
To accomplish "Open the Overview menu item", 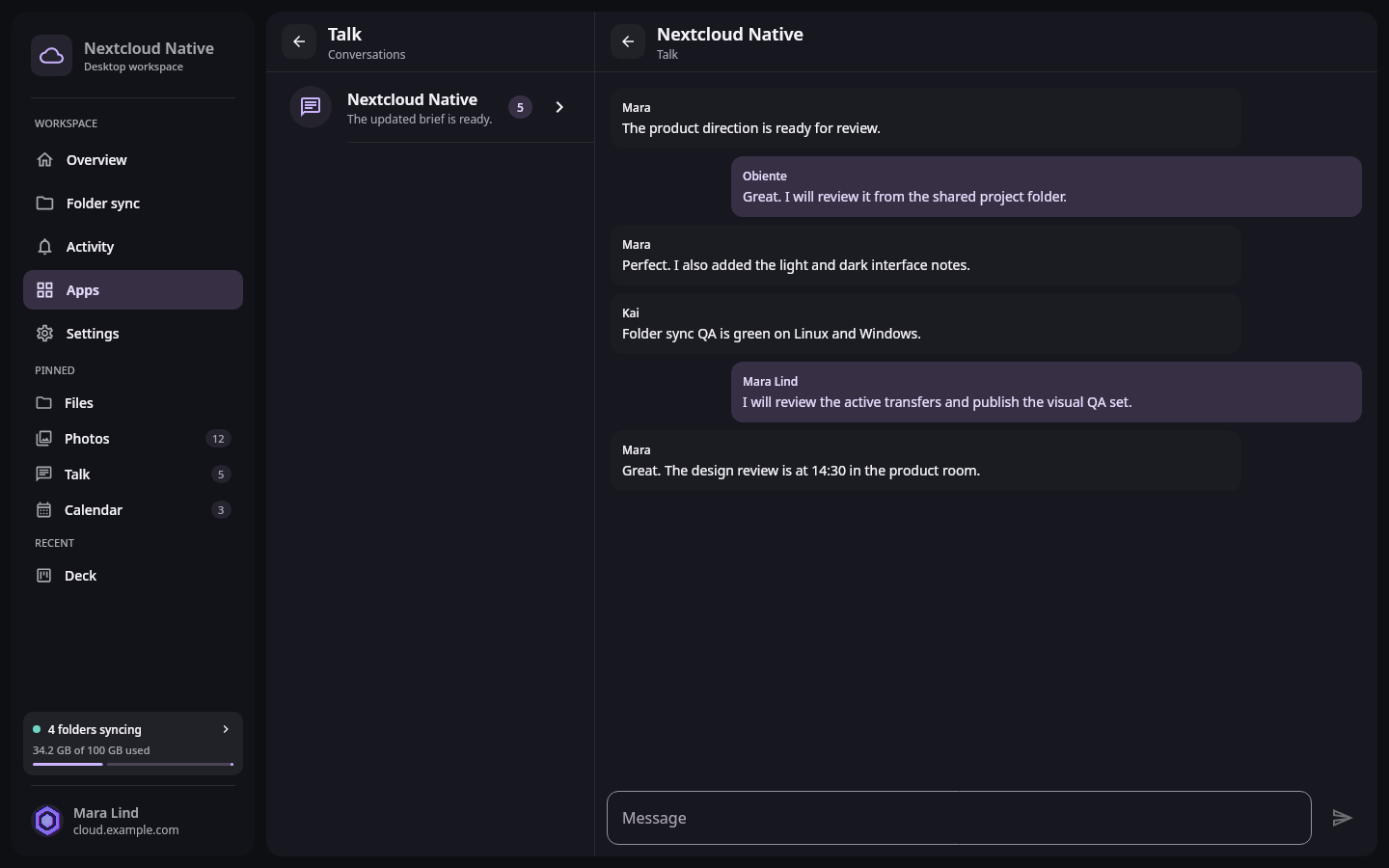I will click(x=133, y=160).
